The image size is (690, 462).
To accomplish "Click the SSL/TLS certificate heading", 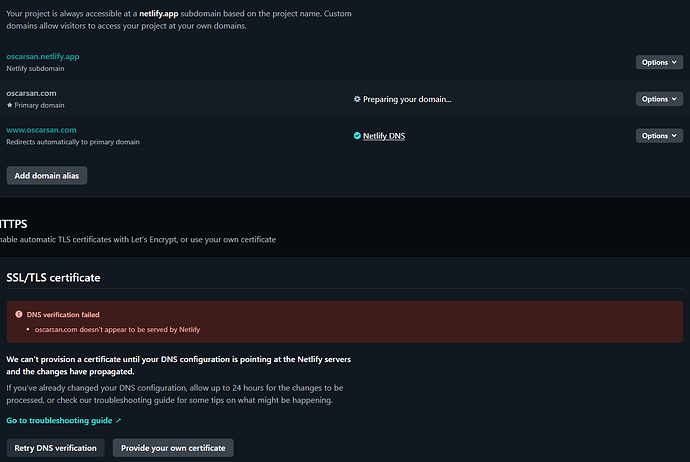I will [x=53, y=278].
